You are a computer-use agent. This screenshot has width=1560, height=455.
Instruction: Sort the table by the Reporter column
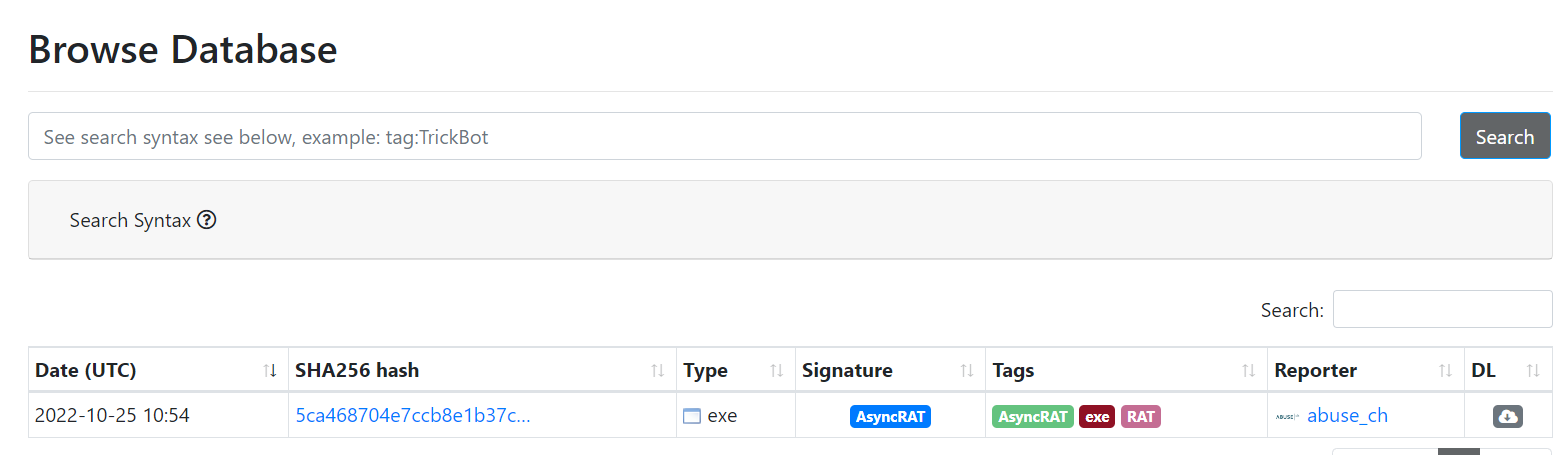coord(1445,371)
